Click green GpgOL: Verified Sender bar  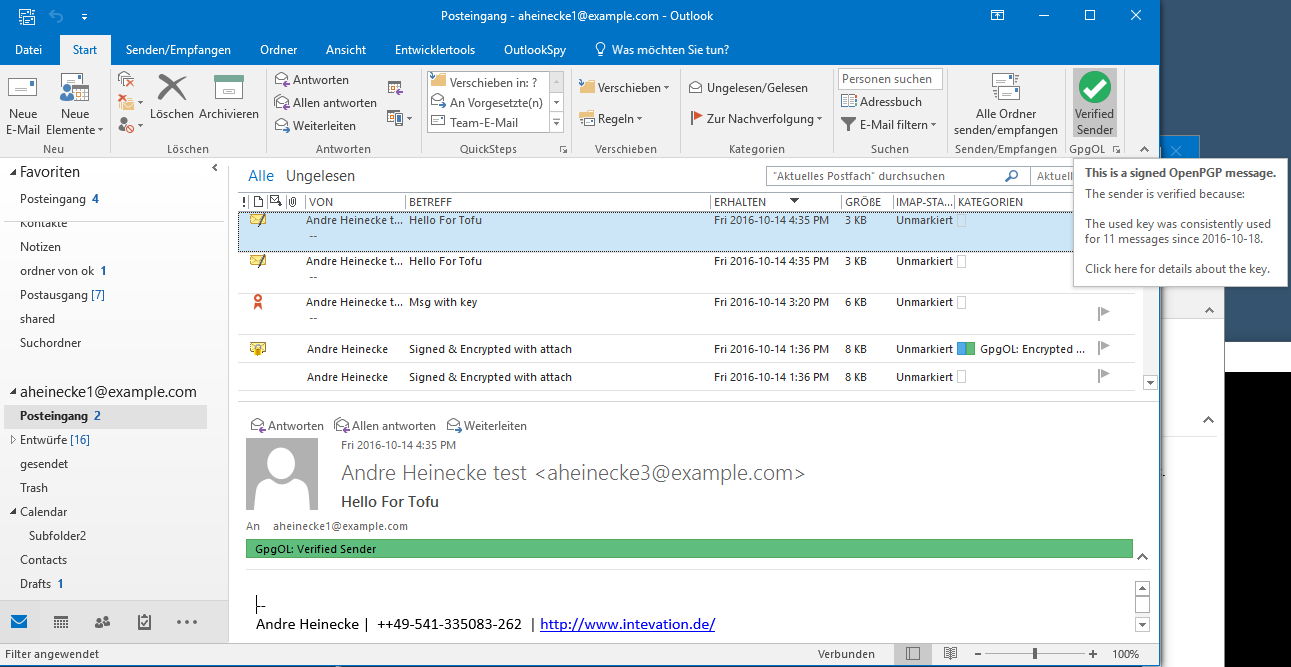(x=689, y=549)
